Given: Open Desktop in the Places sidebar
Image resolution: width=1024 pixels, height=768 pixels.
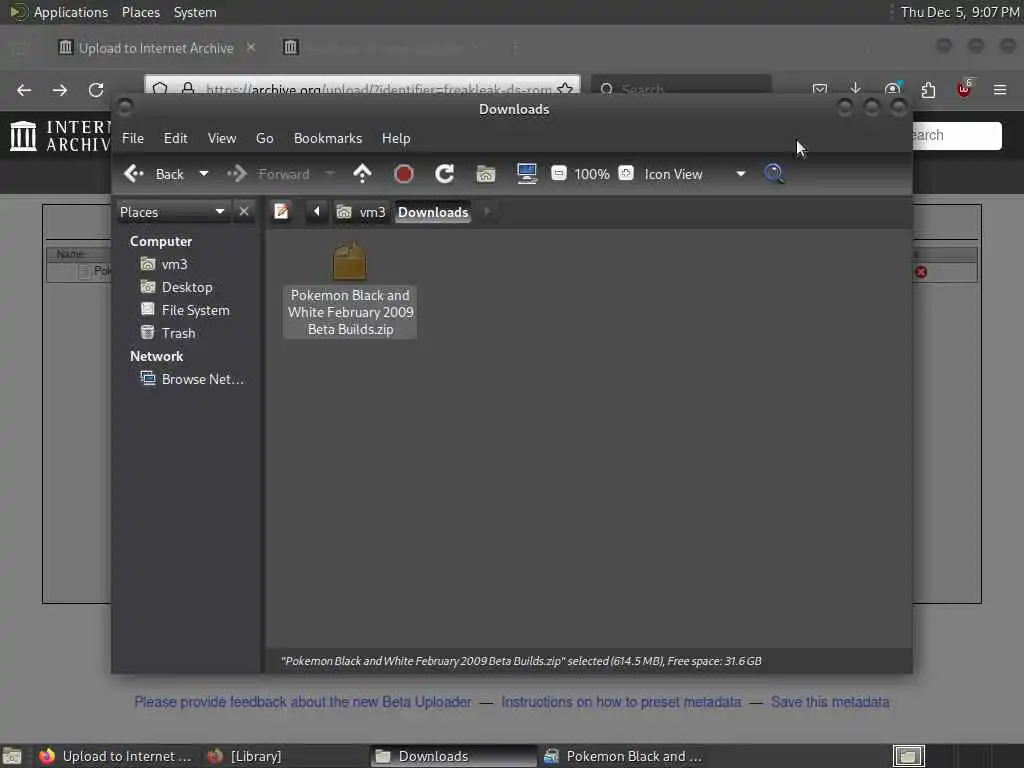Looking at the screenshot, I should [x=187, y=287].
